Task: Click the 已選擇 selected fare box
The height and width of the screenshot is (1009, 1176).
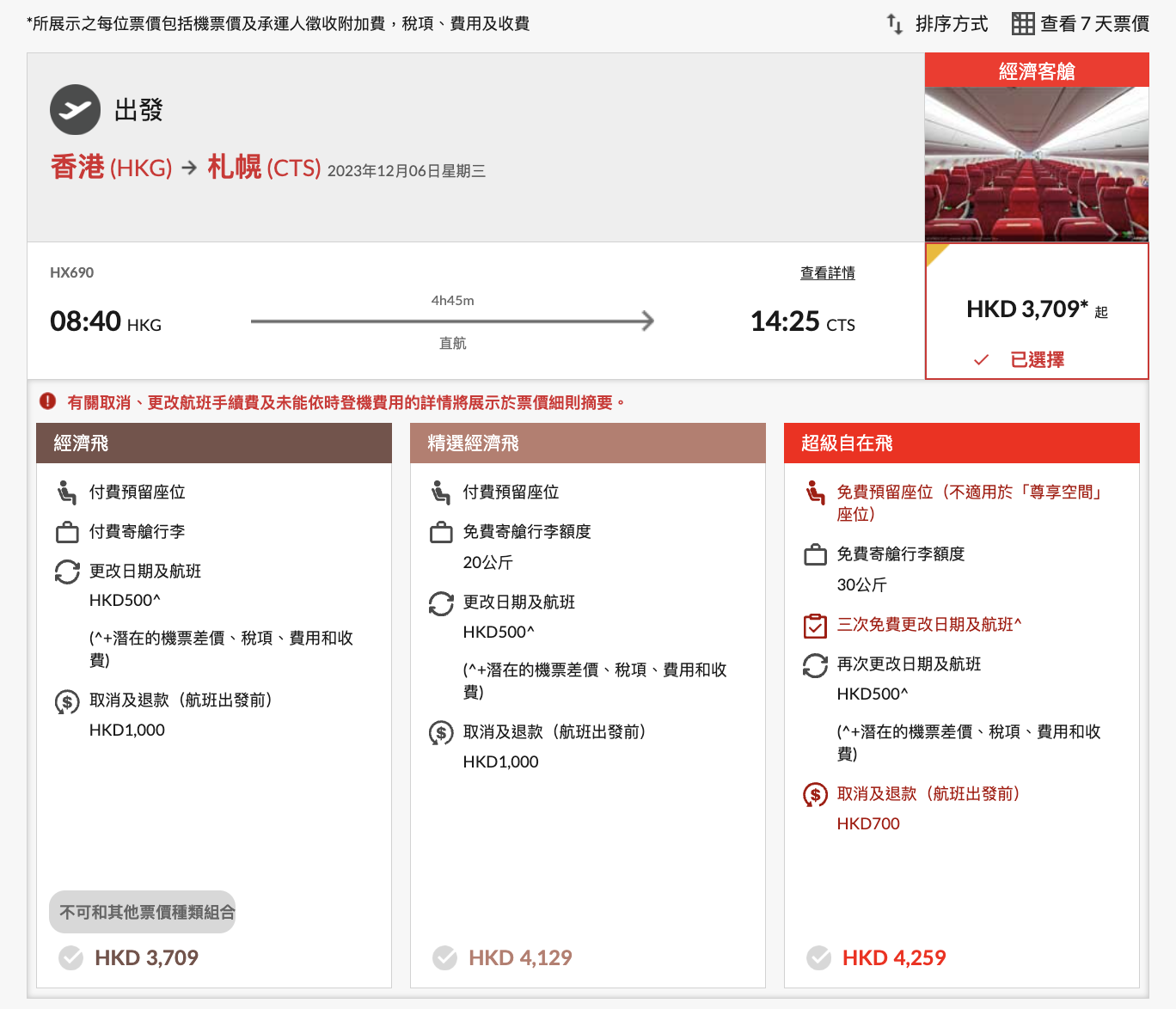Action: [1037, 311]
